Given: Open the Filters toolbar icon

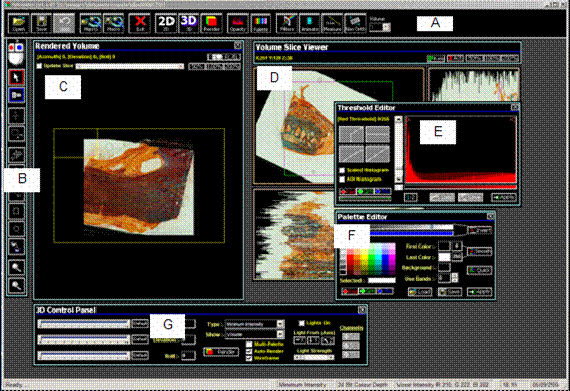Looking at the screenshot, I should coord(287,23).
